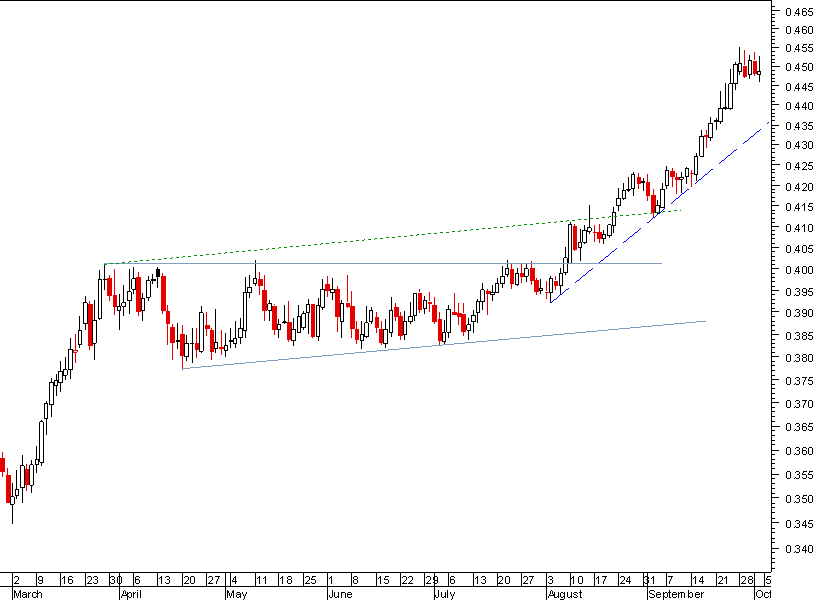Screen dimensions: 817x600
Task: Select the May month label
Action: pyautogui.click(x=237, y=594)
